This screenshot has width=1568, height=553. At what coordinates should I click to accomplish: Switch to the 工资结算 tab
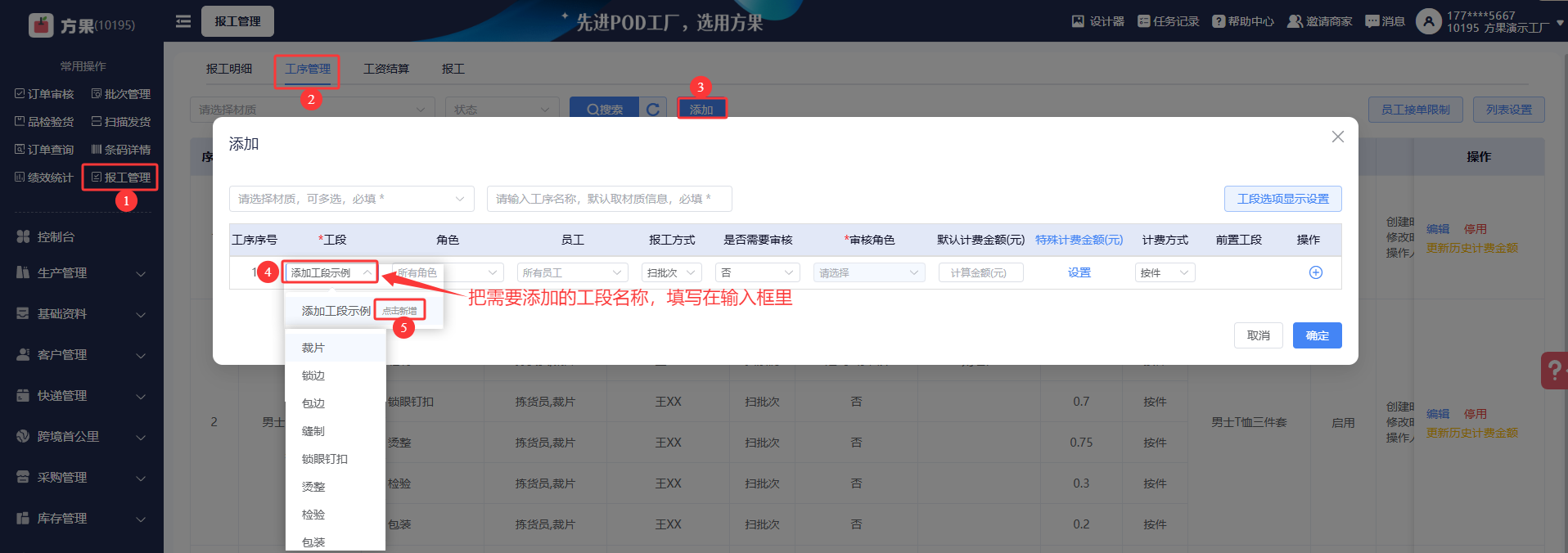click(386, 69)
